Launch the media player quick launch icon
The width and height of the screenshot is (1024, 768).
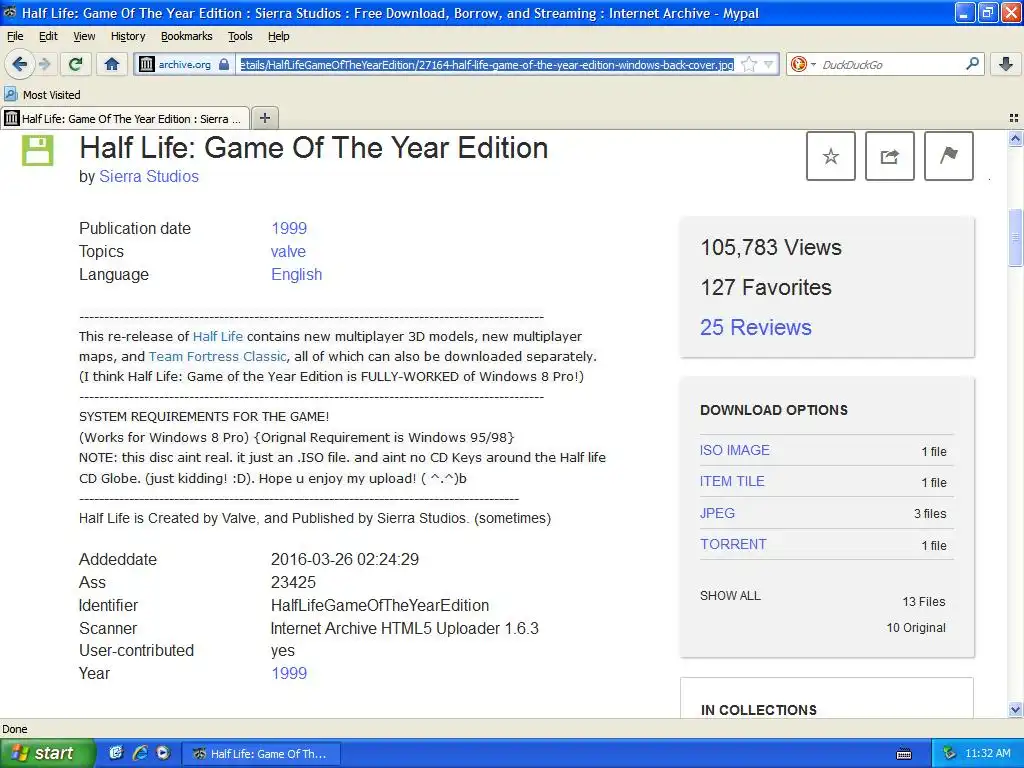(x=163, y=753)
